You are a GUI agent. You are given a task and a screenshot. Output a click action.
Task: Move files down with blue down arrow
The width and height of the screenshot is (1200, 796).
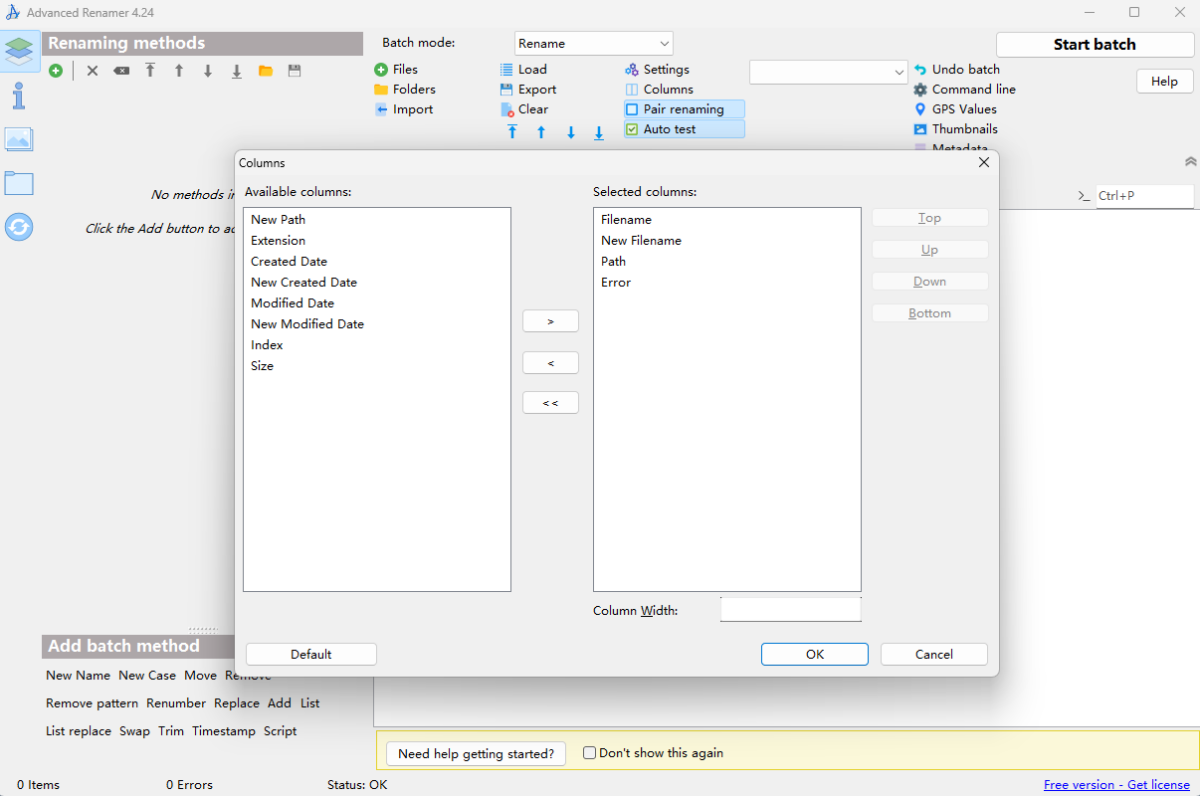coord(571,132)
